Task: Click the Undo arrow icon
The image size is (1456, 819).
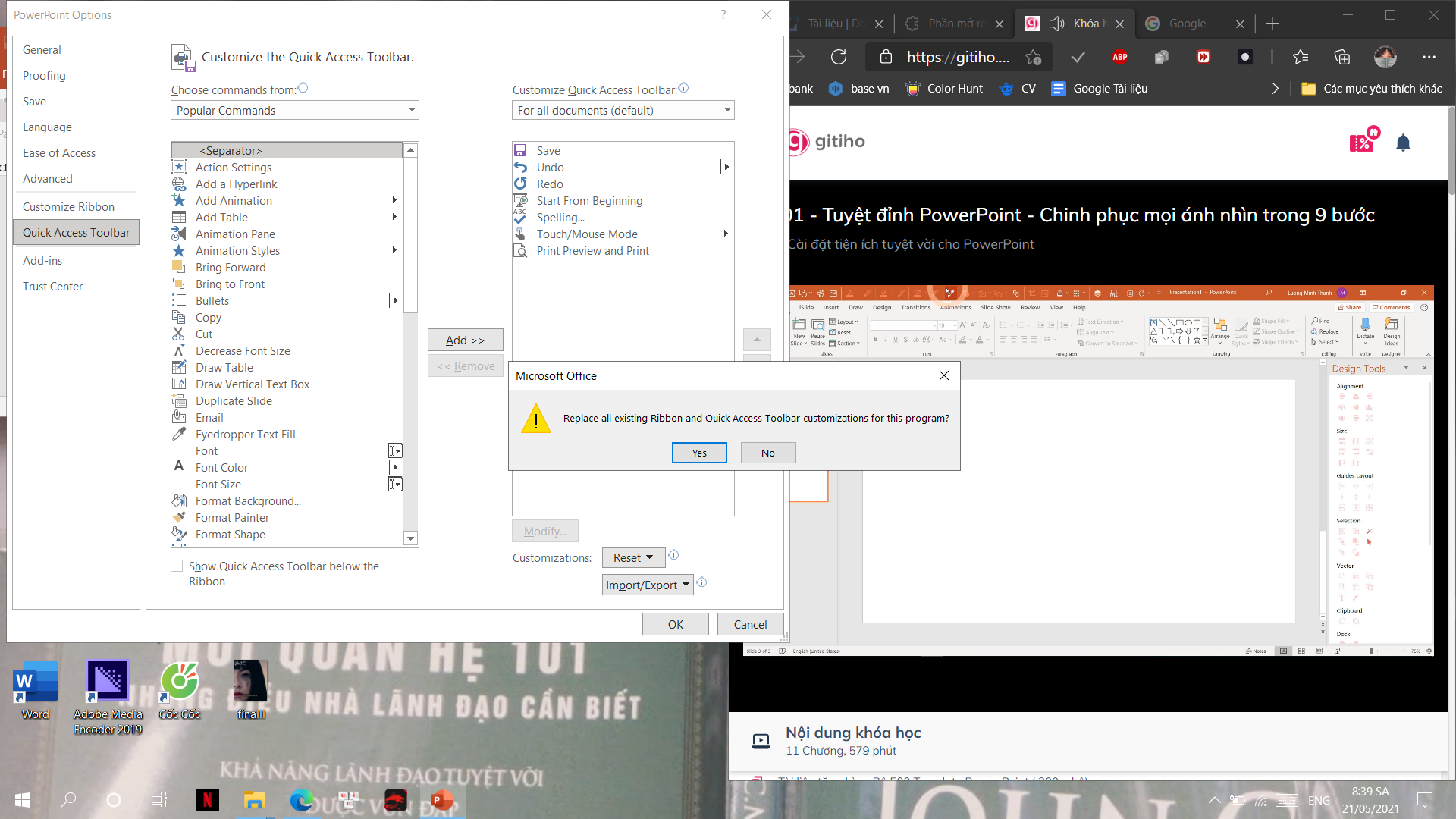Action: [520, 167]
